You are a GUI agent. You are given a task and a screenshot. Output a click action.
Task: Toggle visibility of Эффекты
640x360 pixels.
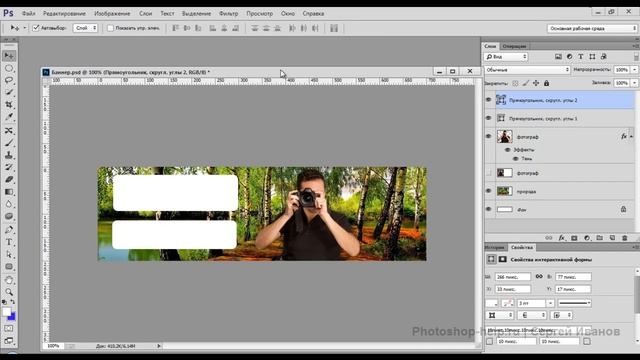[508, 150]
